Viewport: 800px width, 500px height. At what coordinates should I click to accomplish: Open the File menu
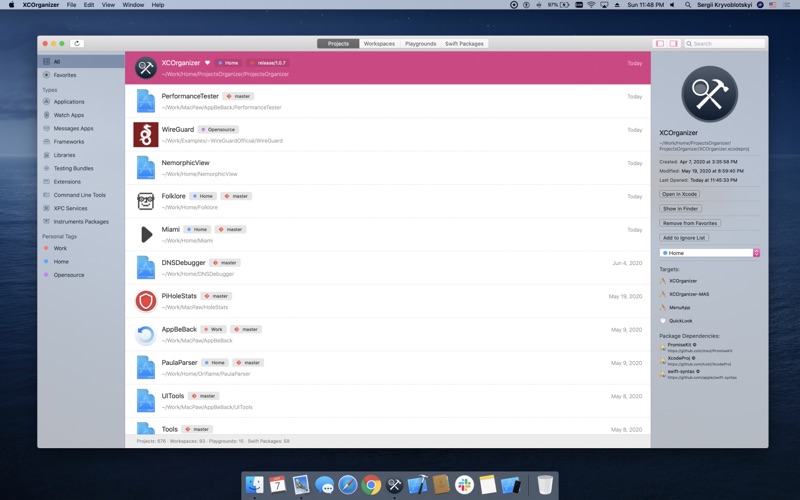click(71, 5)
